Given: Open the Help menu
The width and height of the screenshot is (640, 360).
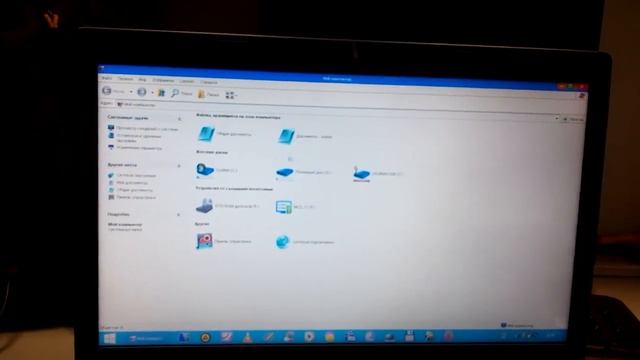Looking at the screenshot, I should 209,82.
